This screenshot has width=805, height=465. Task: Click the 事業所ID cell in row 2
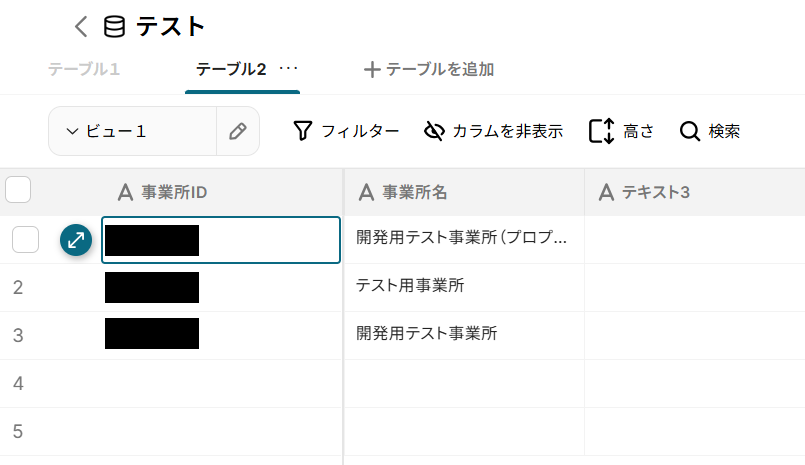click(x=221, y=287)
